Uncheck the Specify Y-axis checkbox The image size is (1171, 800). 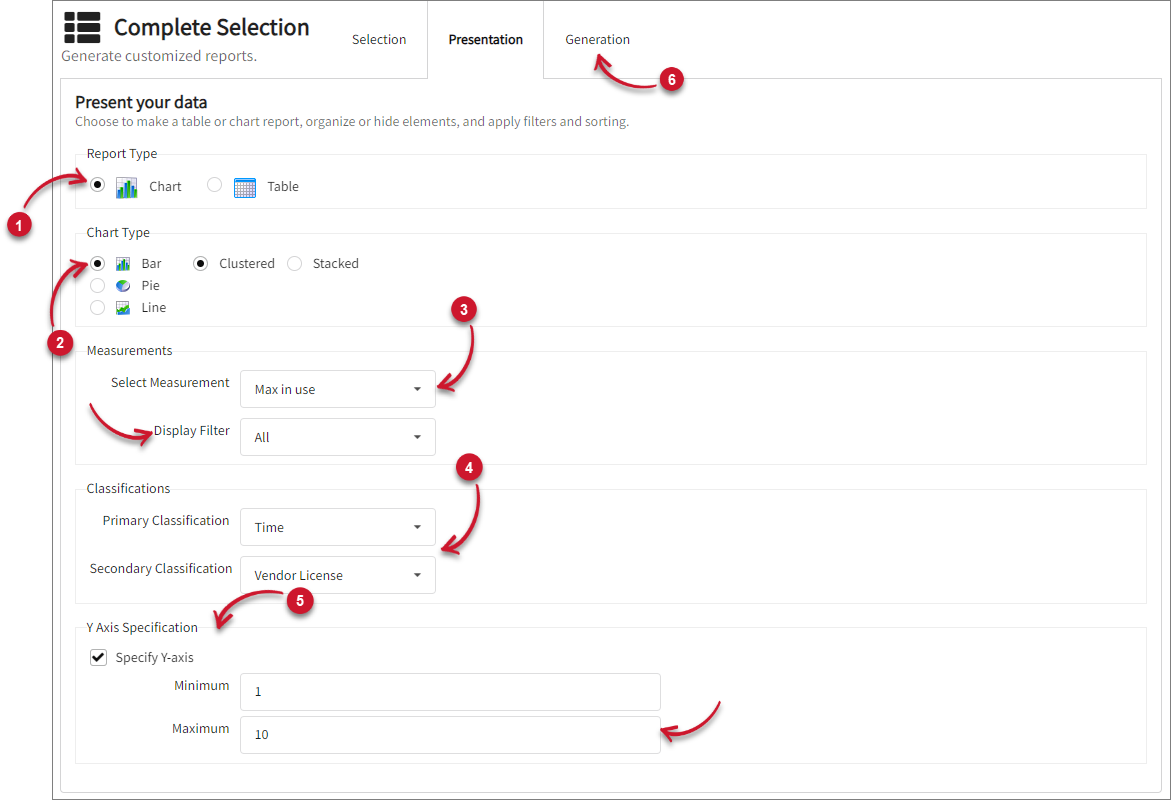98,658
